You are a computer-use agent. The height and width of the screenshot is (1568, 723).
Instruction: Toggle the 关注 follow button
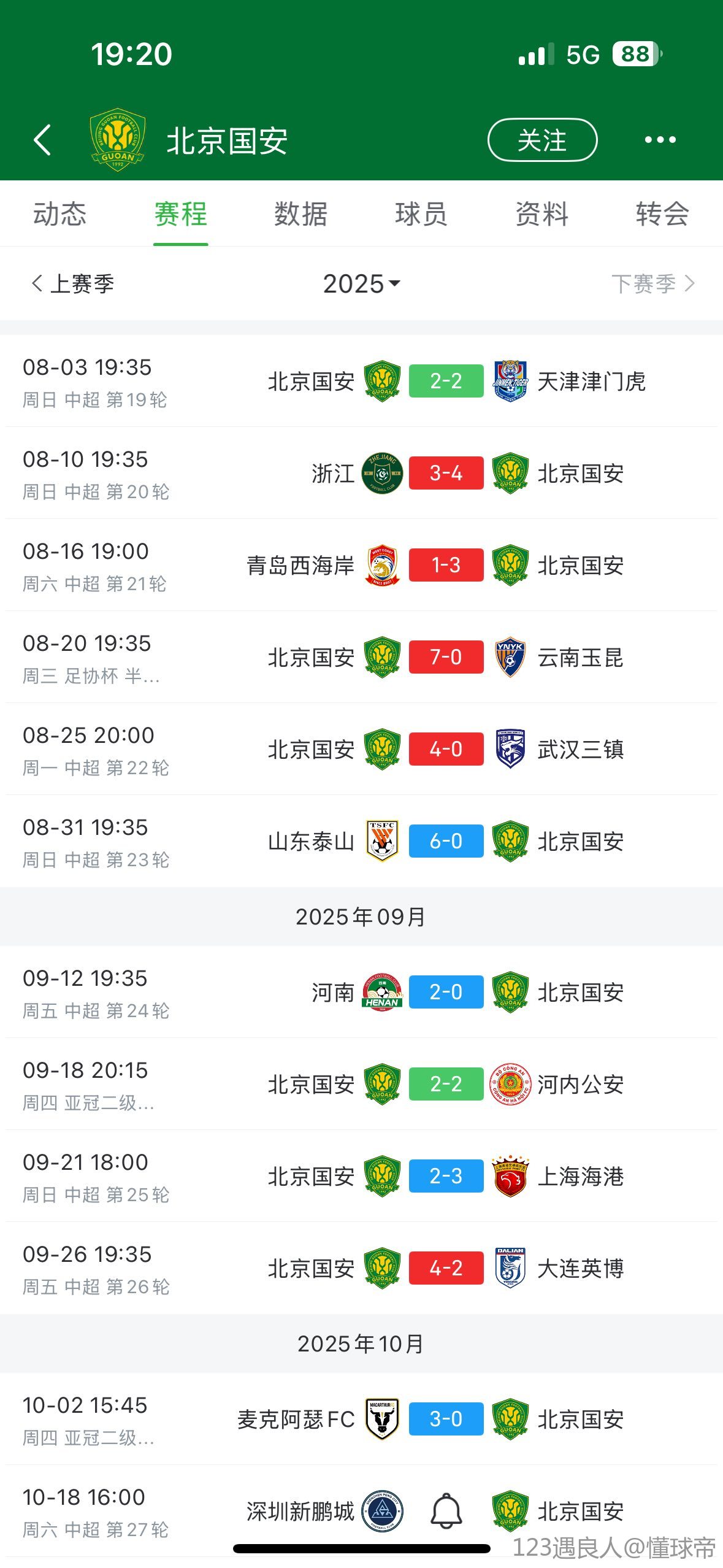(x=542, y=140)
